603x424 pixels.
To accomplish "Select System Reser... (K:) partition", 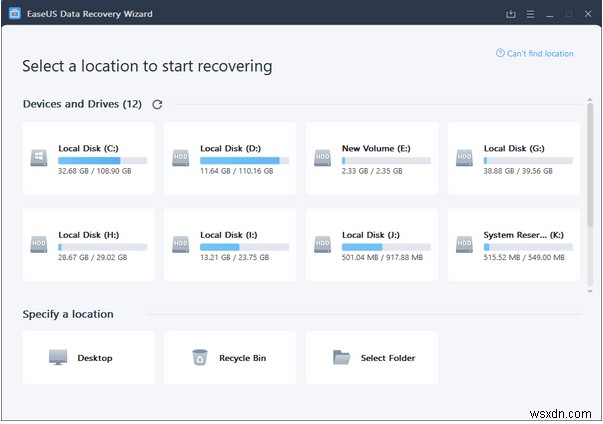I will pyautogui.click(x=514, y=245).
